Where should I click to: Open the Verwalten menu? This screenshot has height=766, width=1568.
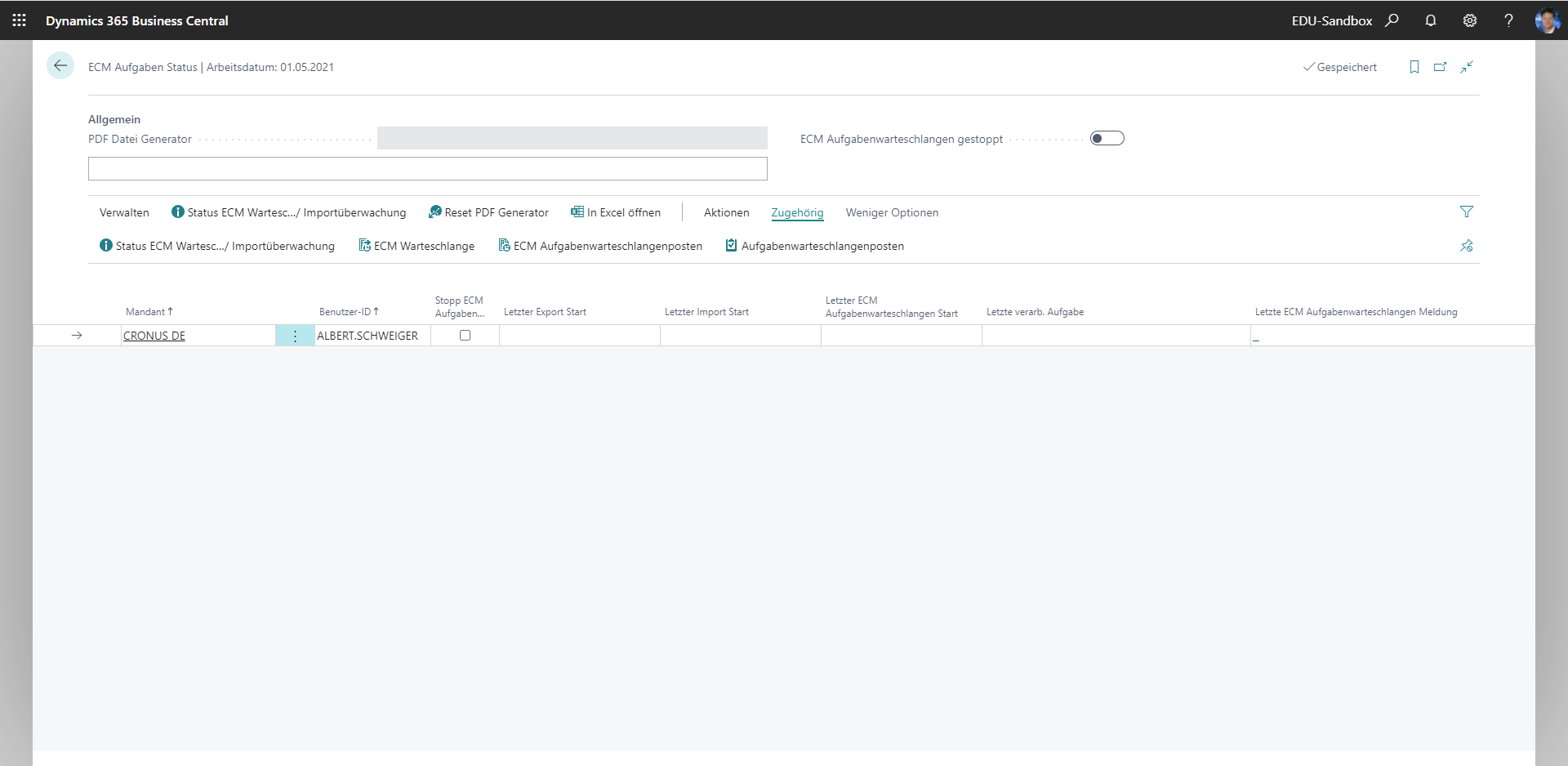pos(124,212)
